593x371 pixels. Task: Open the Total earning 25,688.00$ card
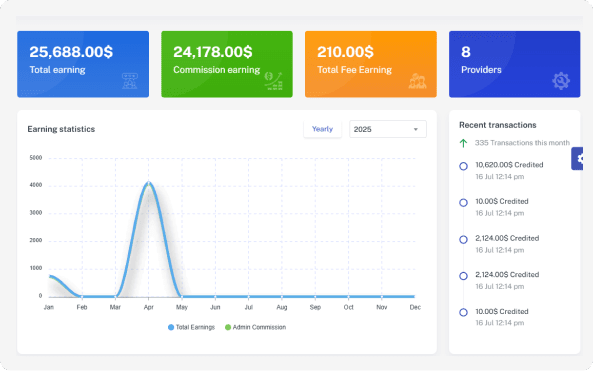pyautogui.click(x=83, y=64)
